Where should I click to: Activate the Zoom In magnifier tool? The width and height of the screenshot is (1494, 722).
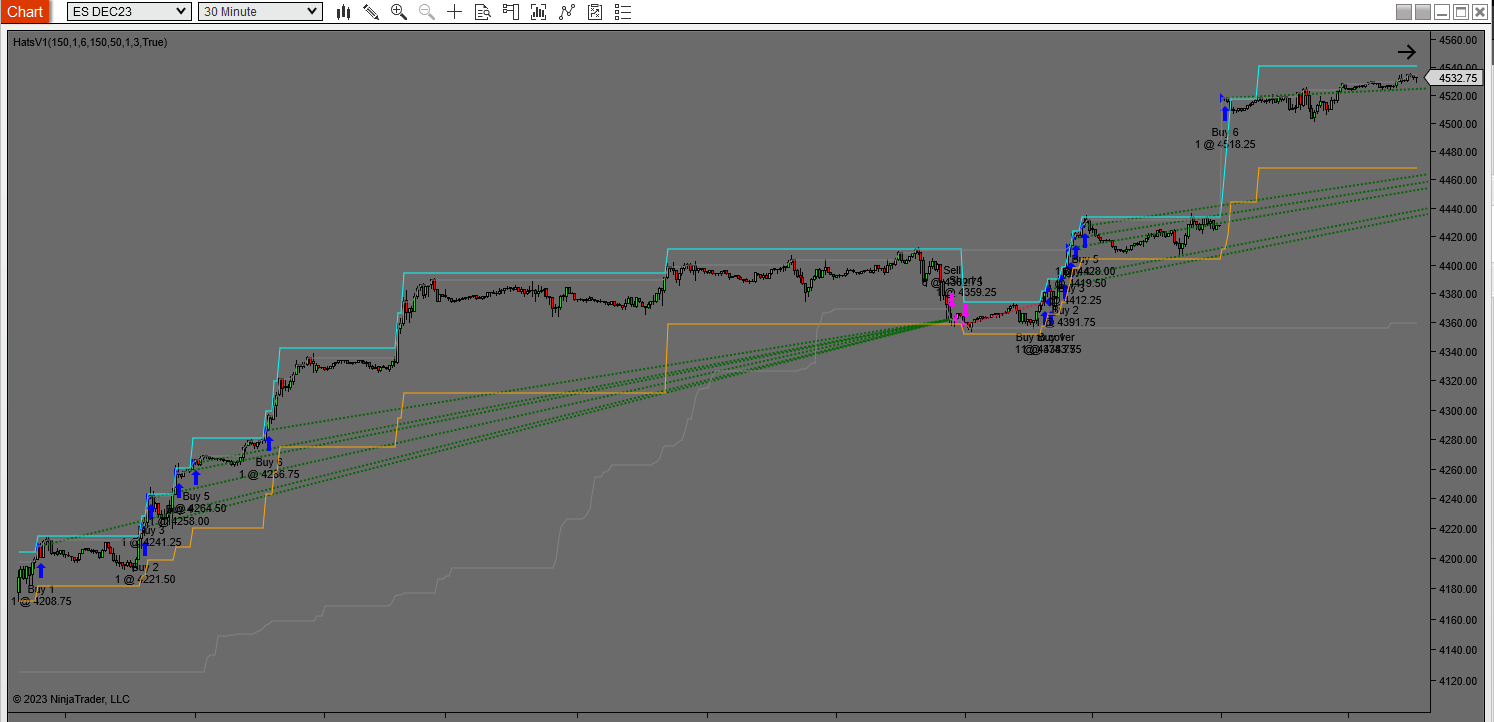pos(397,12)
